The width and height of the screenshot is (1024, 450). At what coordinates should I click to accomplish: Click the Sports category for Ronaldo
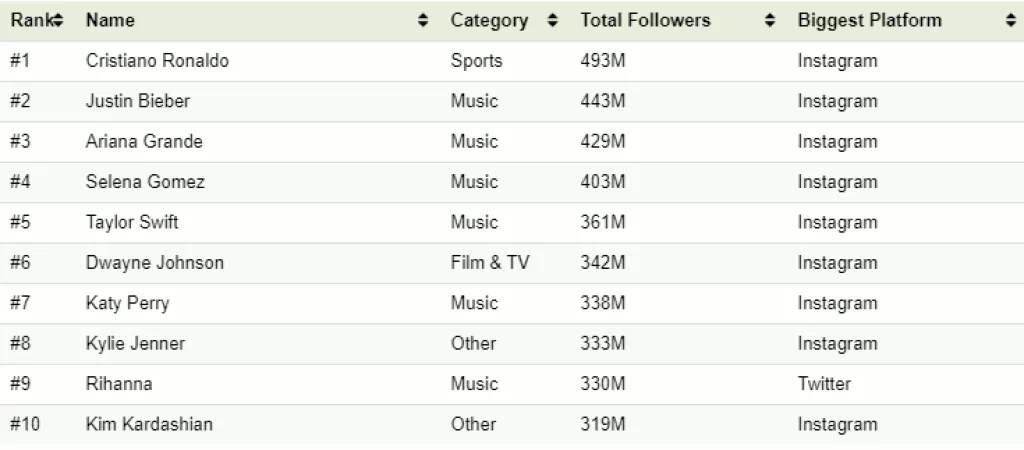coord(476,61)
